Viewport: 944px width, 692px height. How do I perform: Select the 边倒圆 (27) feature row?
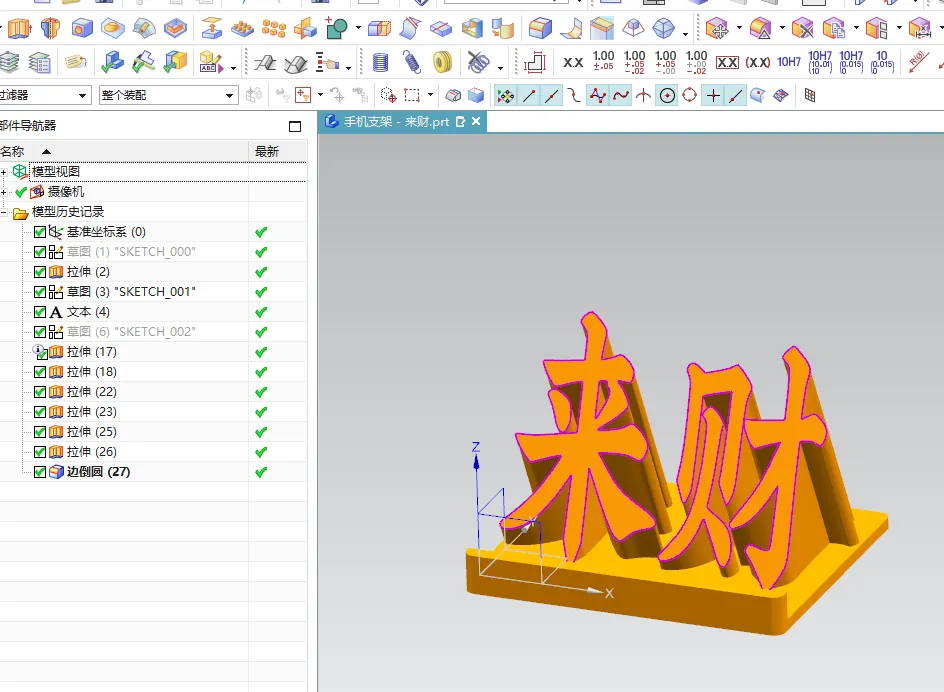click(153, 472)
